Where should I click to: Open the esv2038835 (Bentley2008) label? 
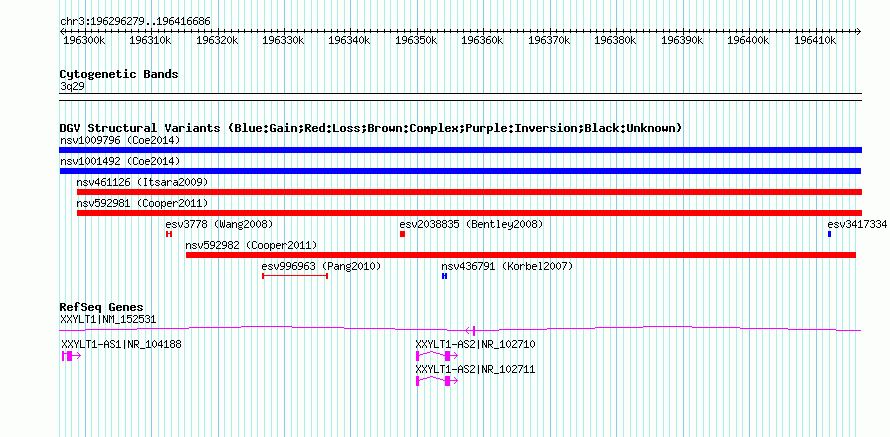click(x=471, y=224)
